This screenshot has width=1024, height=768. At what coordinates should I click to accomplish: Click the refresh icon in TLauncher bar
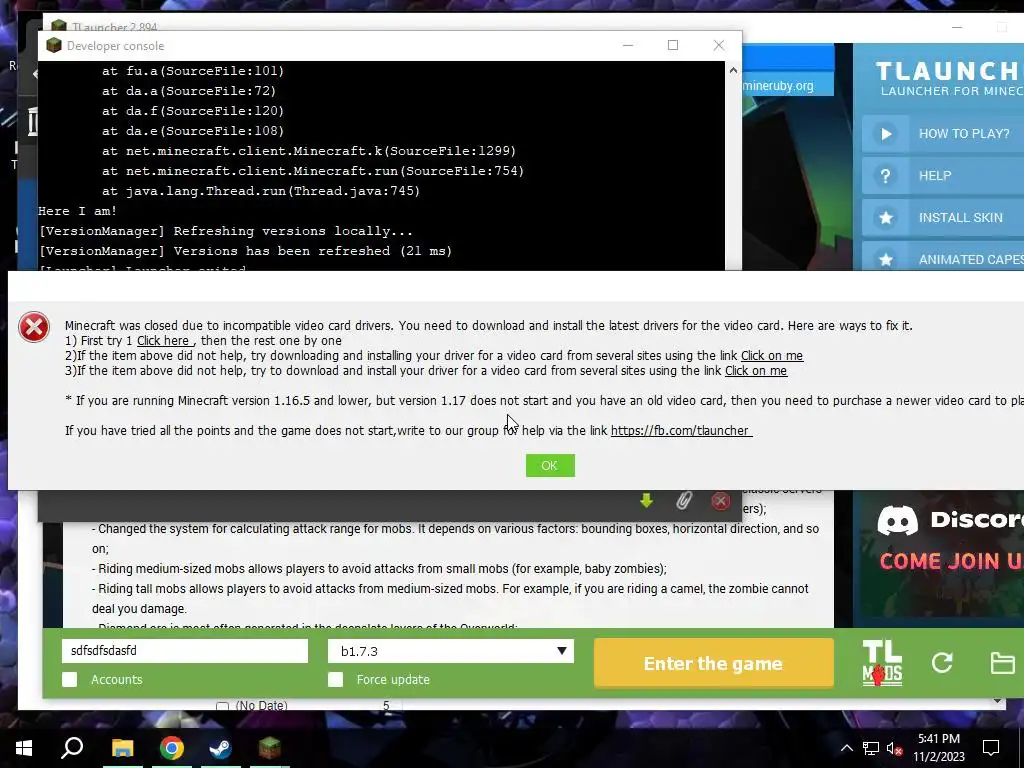942,664
